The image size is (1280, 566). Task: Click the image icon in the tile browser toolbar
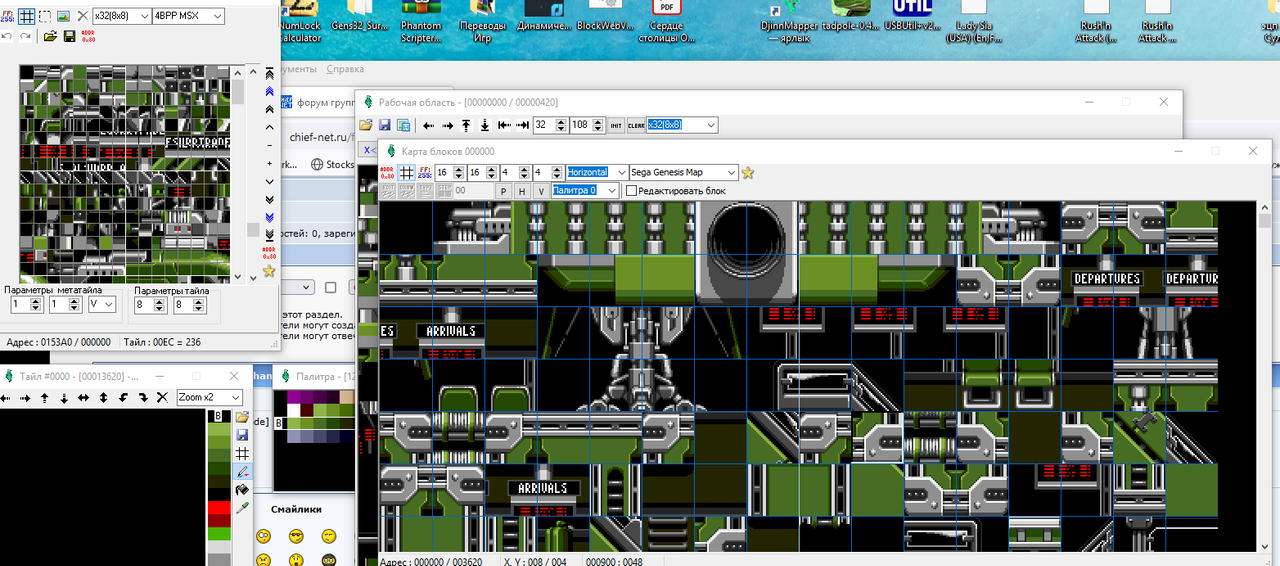(63, 16)
